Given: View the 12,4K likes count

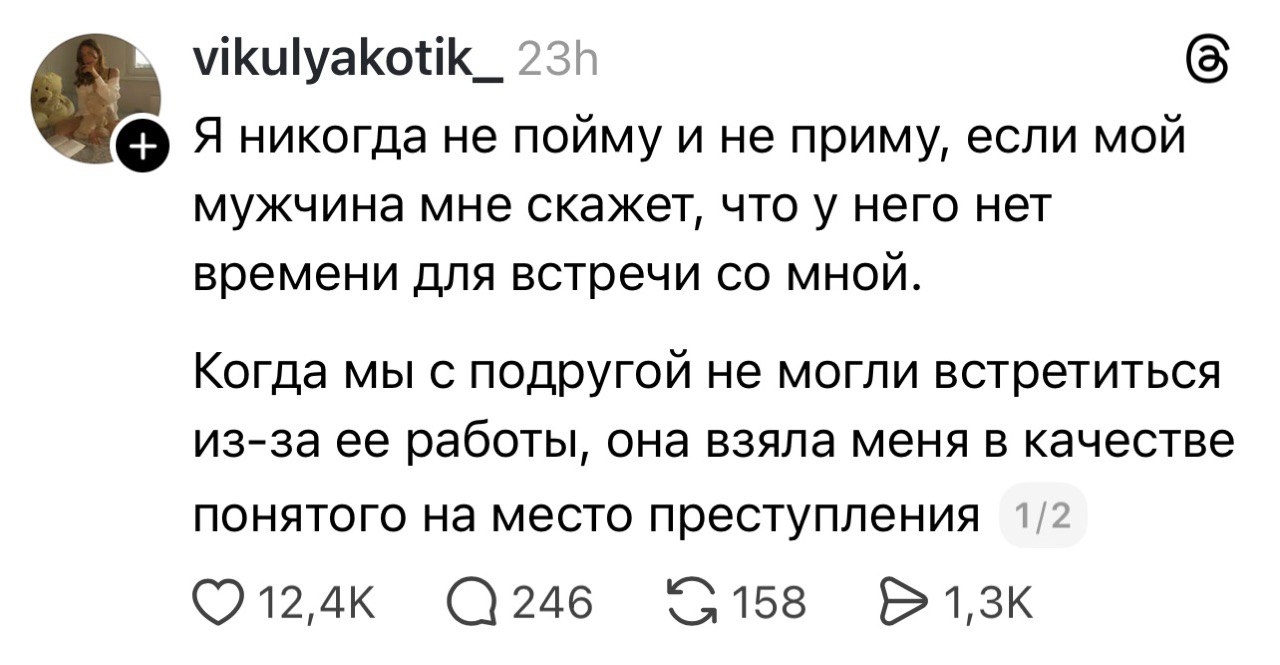Looking at the screenshot, I should (302, 603).
